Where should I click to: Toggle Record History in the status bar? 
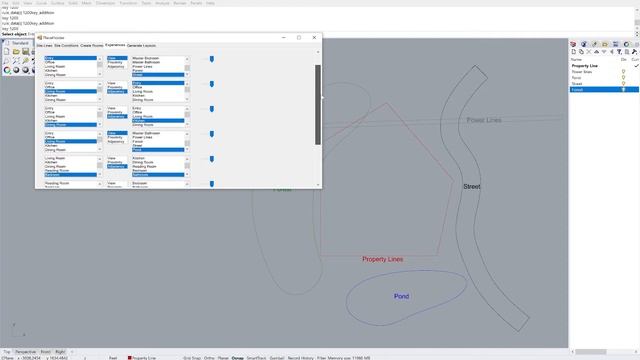click(300, 358)
